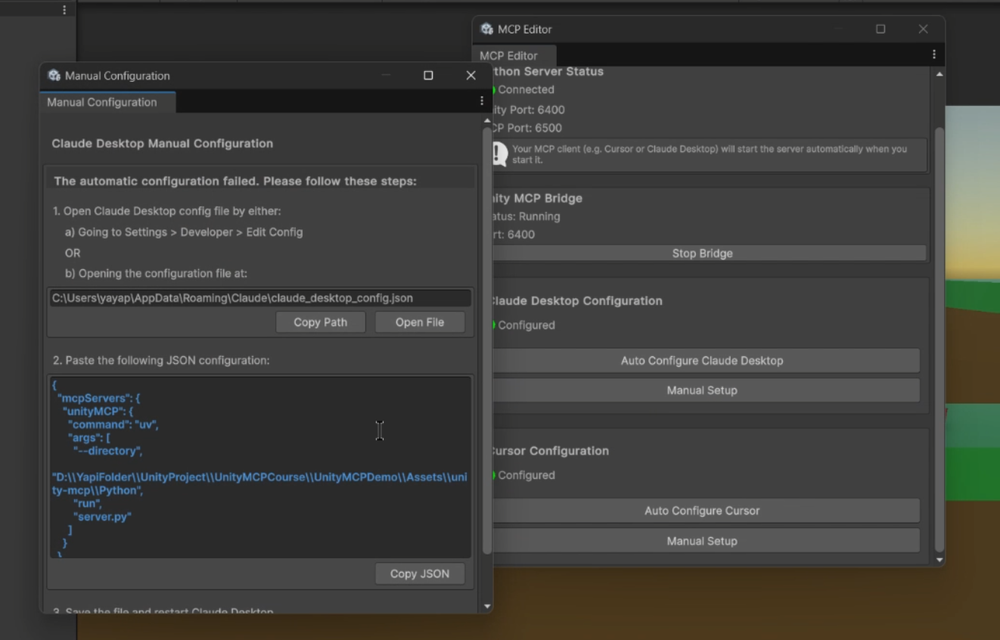The width and height of the screenshot is (1000, 640).
Task: Open the MCP Editor vertical ellipsis menu
Action: pos(934,55)
